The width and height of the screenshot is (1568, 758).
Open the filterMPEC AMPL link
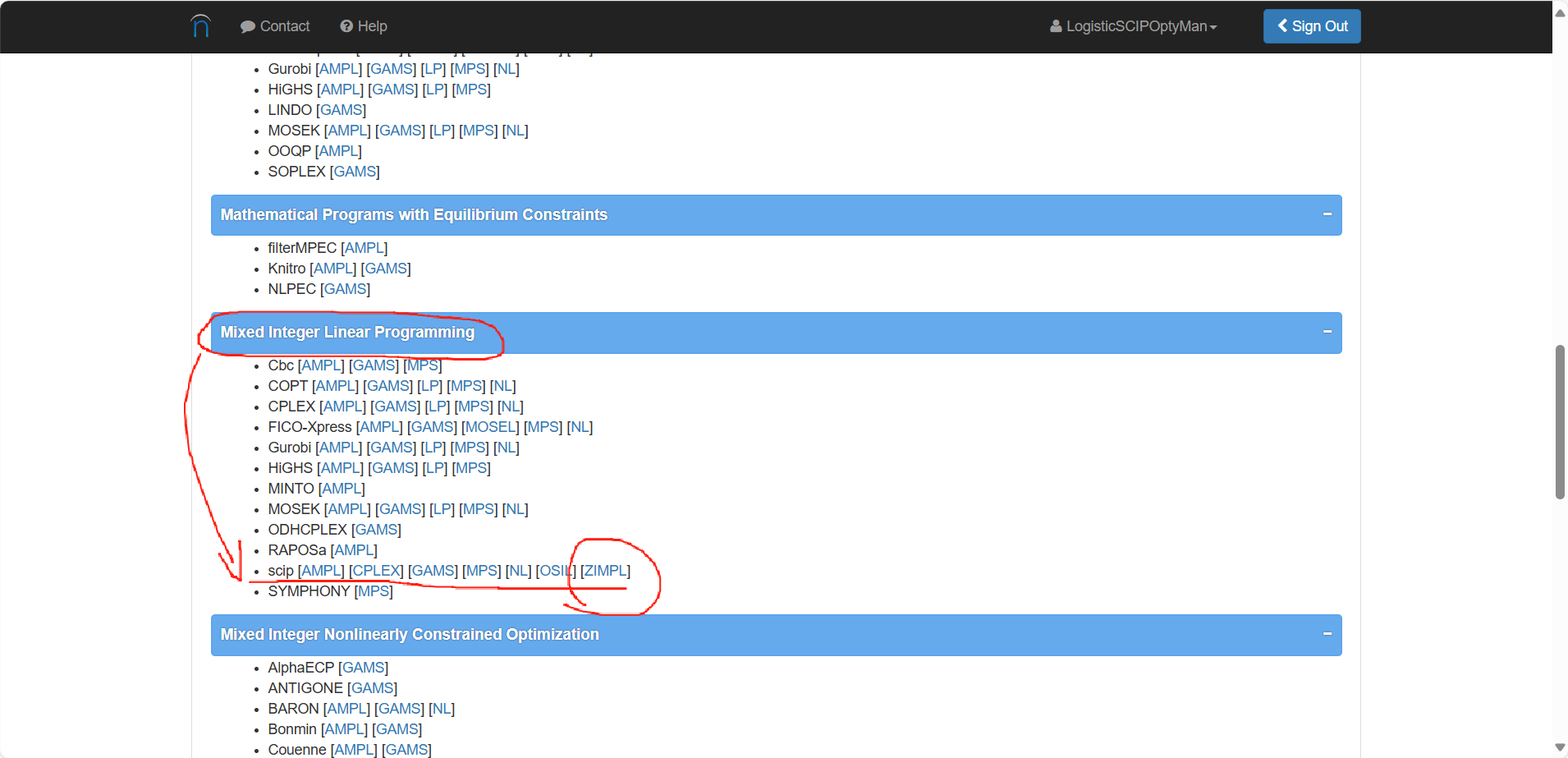[x=364, y=248]
